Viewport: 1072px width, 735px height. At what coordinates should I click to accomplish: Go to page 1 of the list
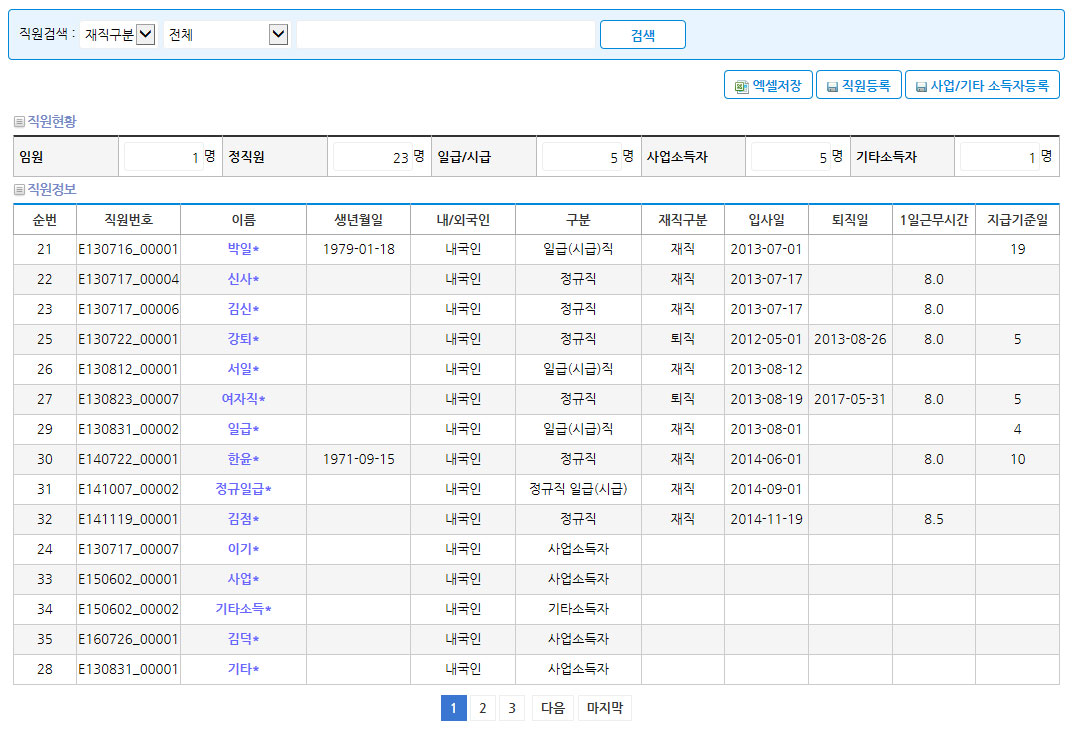[x=453, y=708]
